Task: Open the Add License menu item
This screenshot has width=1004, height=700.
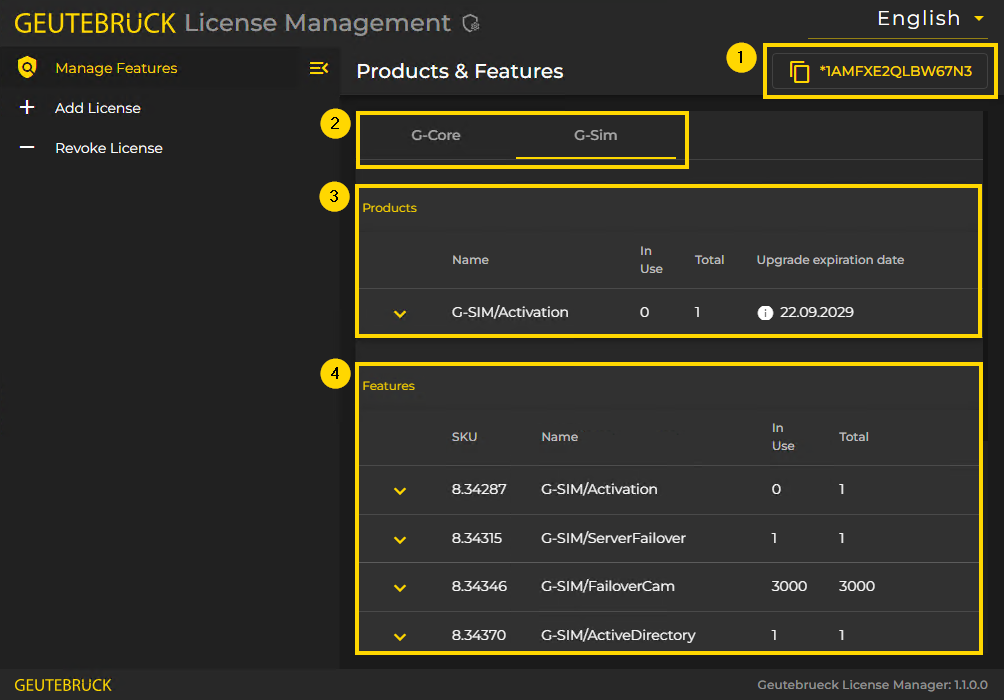Action: (x=98, y=108)
